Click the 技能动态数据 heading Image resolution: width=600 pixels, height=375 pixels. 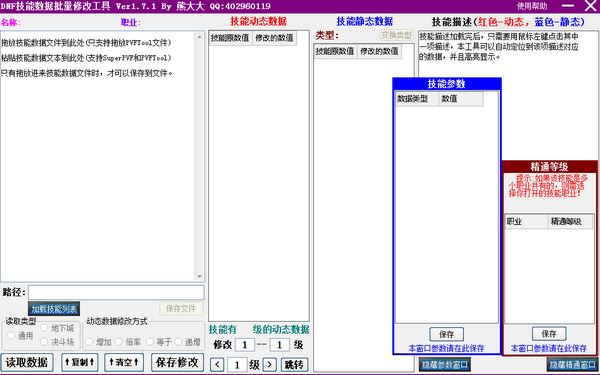(x=258, y=21)
